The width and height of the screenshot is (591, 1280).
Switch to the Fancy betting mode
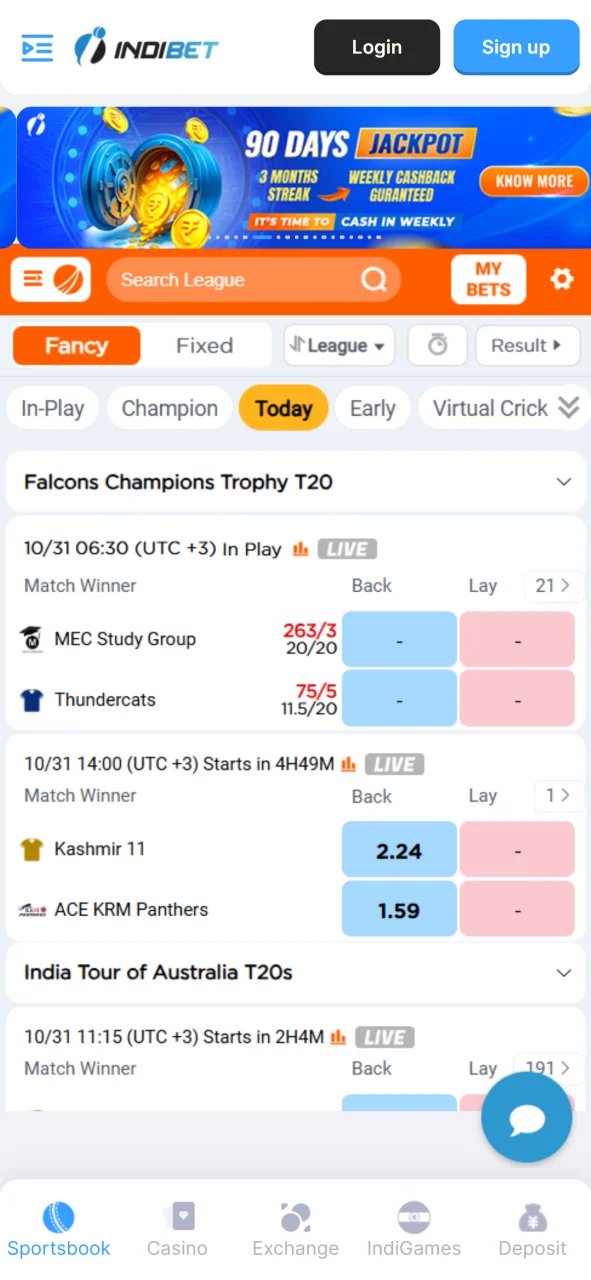tap(76, 345)
